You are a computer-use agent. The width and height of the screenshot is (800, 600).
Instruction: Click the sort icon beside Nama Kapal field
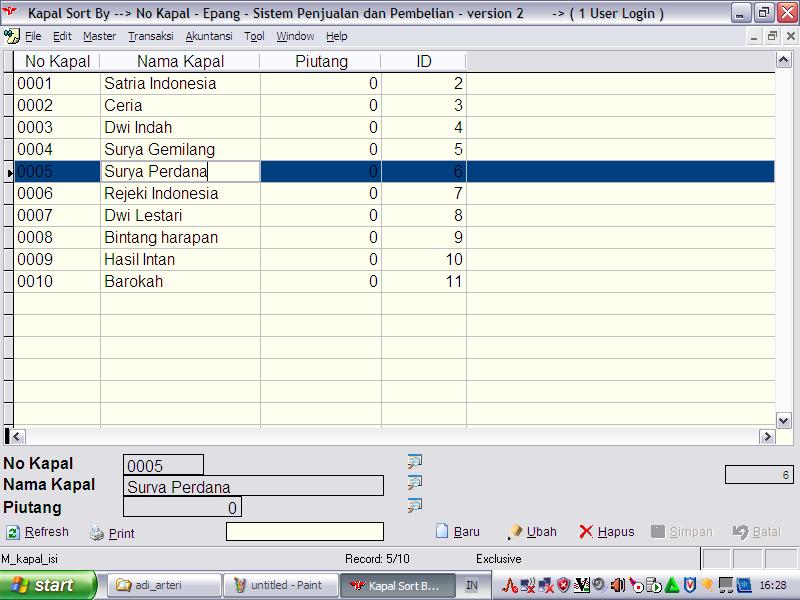click(x=414, y=483)
